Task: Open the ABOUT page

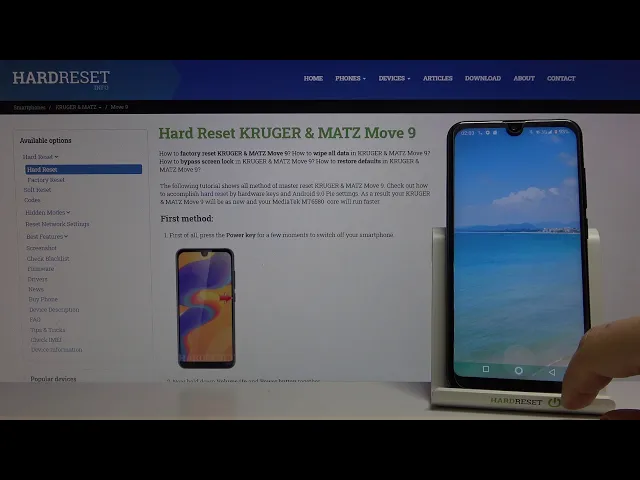Action: tap(524, 78)
